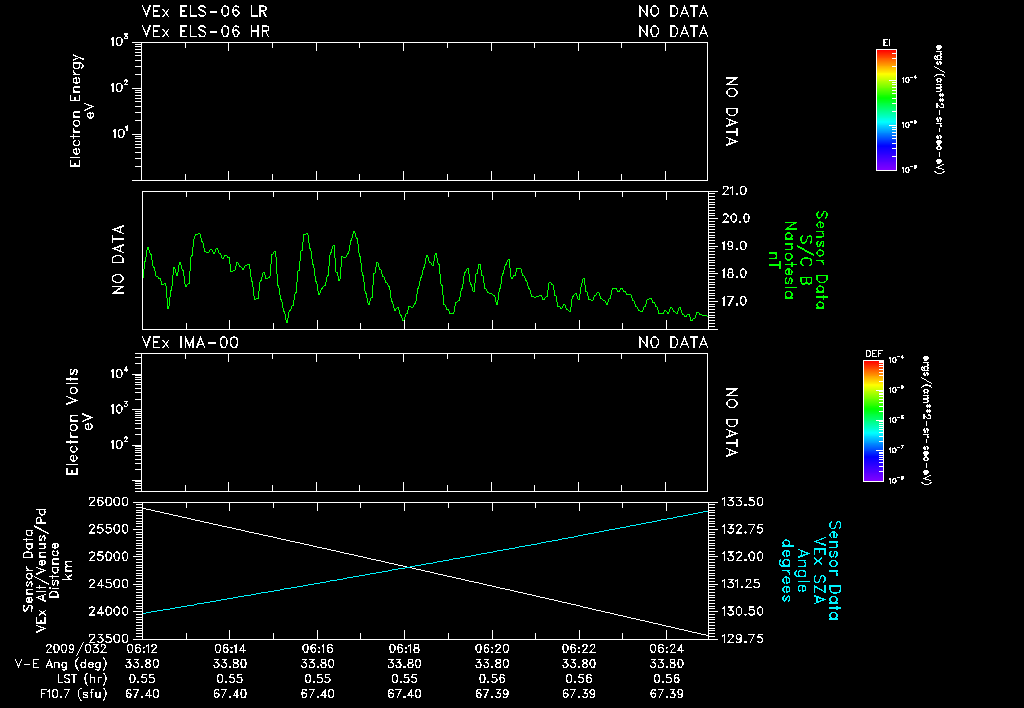This screenshot has height=708, width=1024.
Task: Click the green 'Sensor Data S/C B Nanotesla nT' label
Action: (797, 260)
